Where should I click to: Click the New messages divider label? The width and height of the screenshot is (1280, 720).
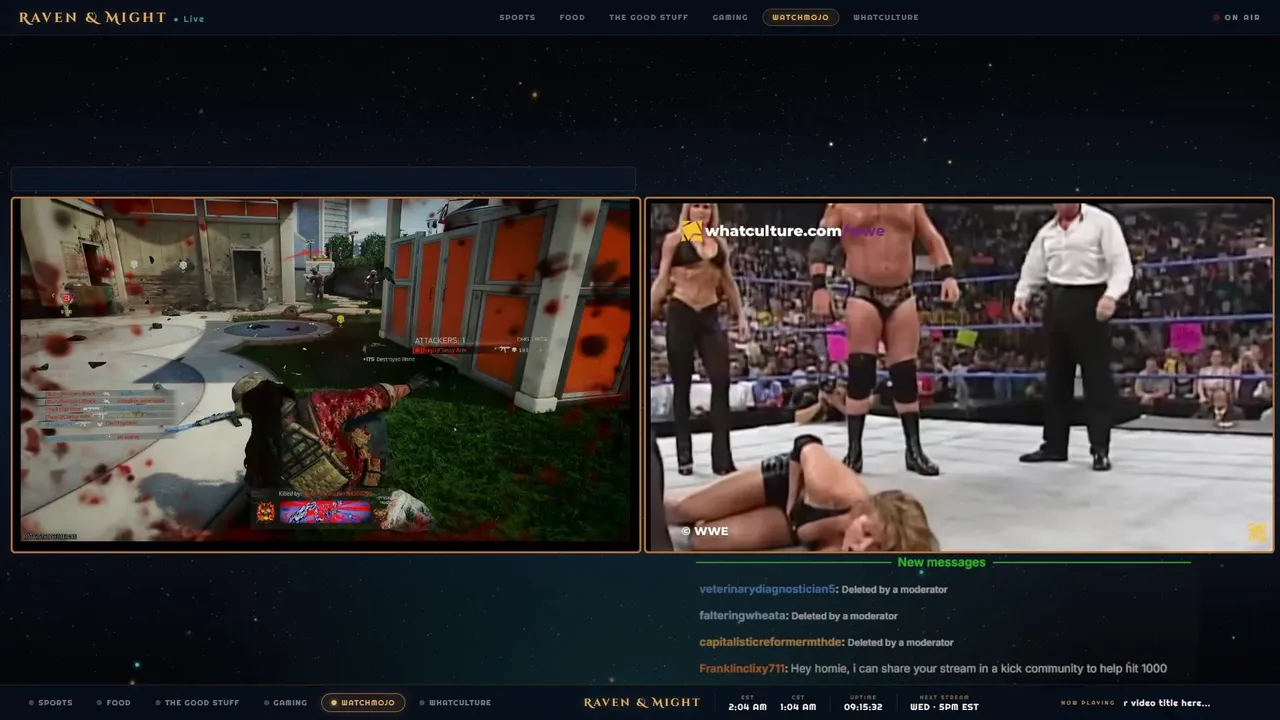point(941,562)
